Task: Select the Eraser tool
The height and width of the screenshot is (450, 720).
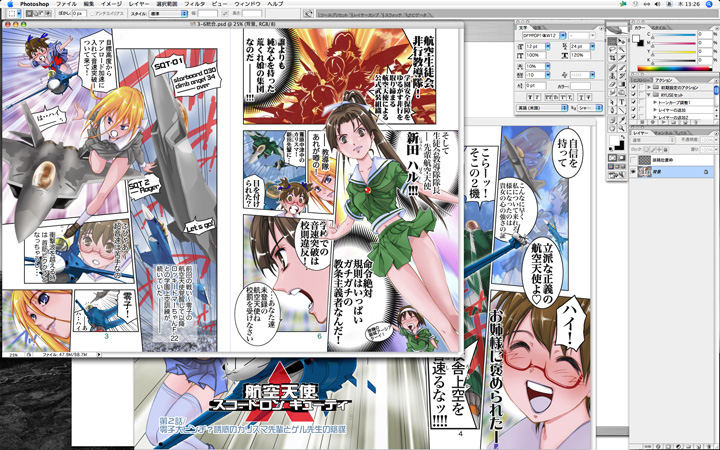Action: pyautogui.click(x=613, y=84)
